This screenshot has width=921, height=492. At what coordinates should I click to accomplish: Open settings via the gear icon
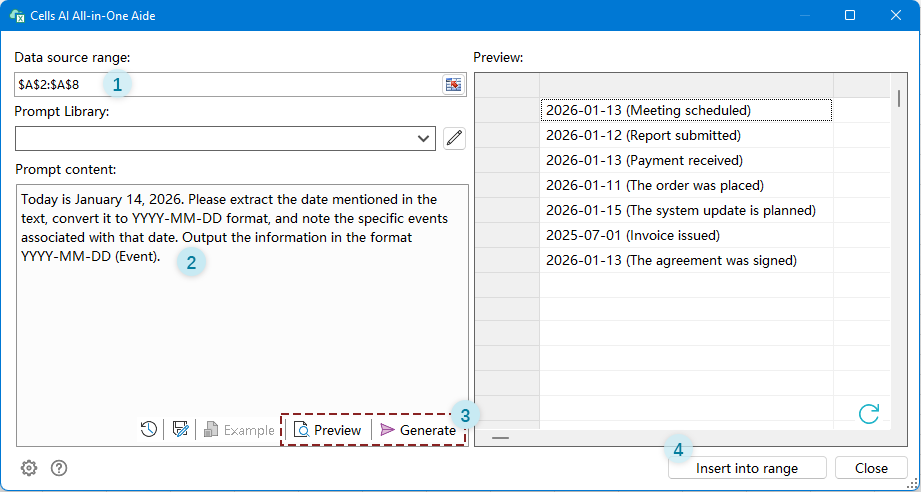pyautogui.click(x=29, y=468)
